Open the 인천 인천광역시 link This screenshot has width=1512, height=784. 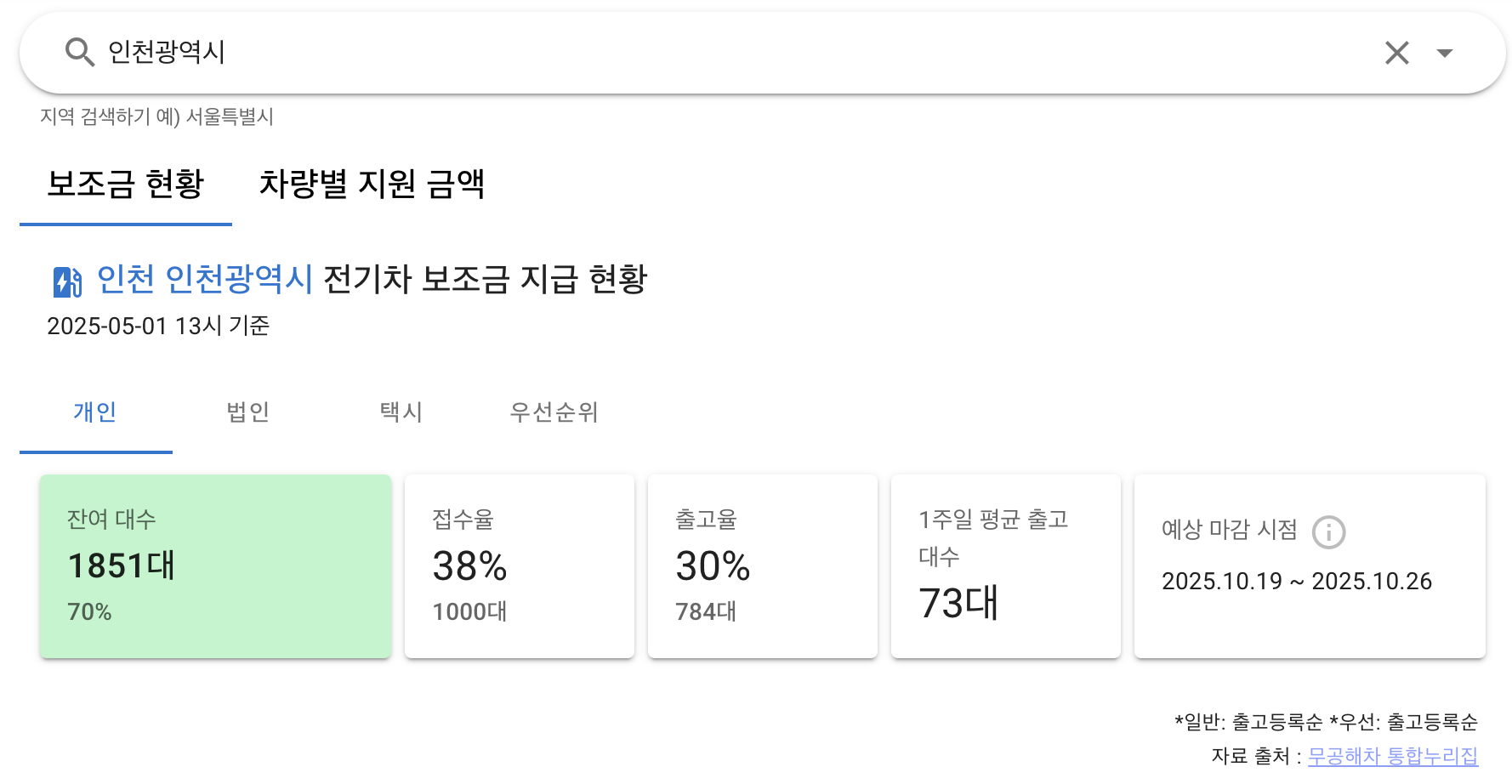(x=203, y=278)
